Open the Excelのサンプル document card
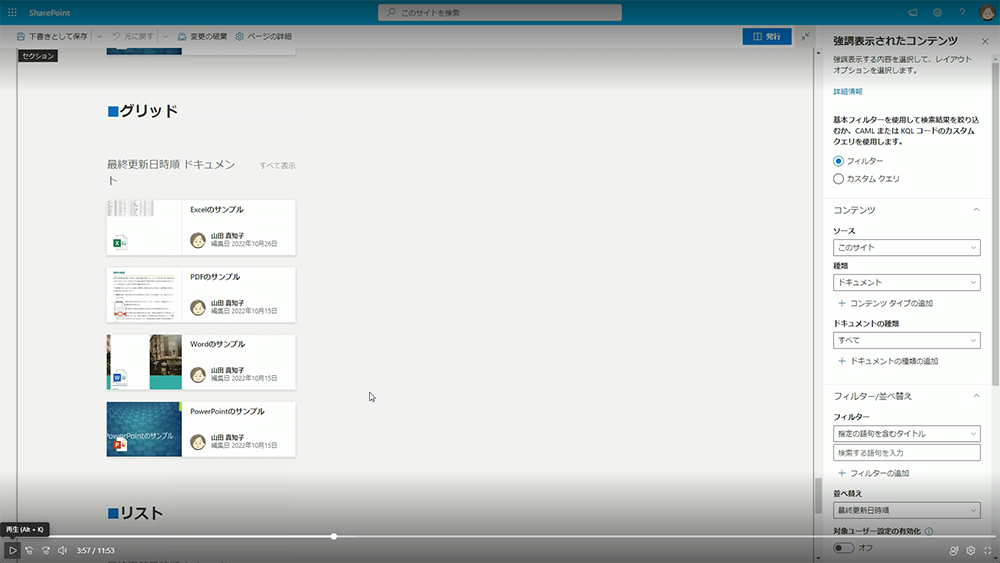This screenshot has width=1000, height=563. [x=201, y=228]
